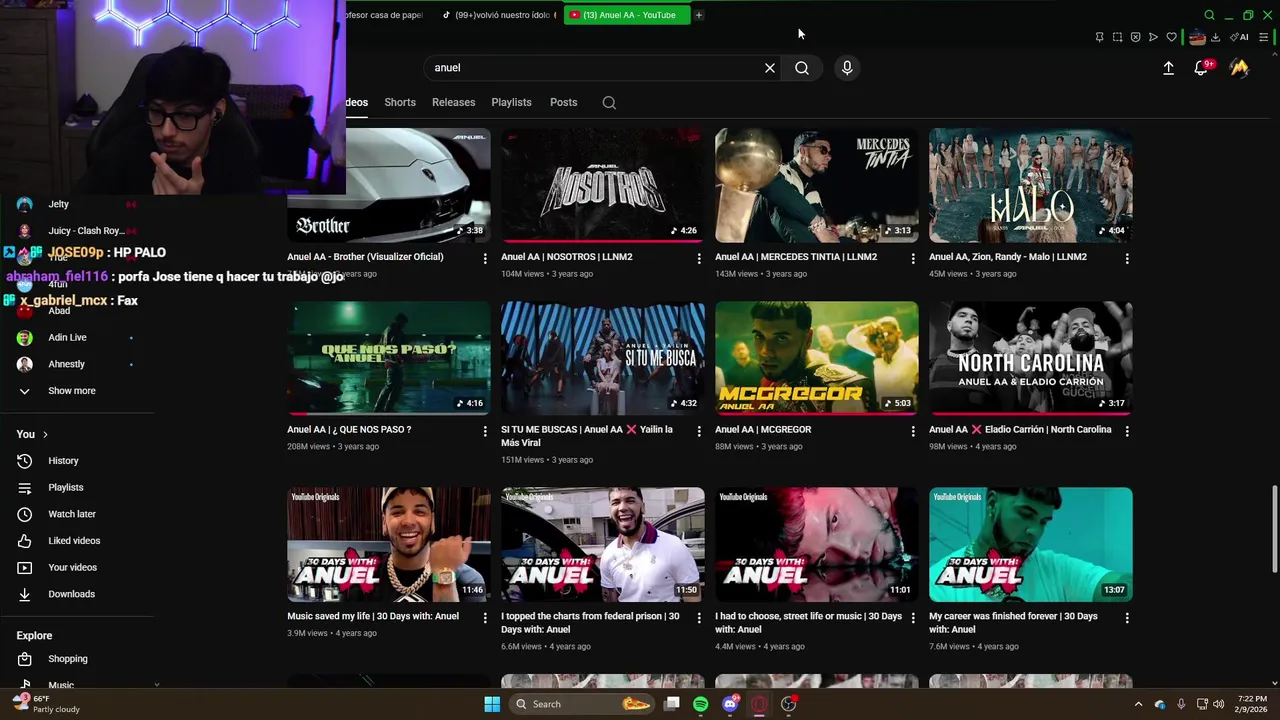Play the NOSOTROS video thumbnail

(x=603, y=185)
